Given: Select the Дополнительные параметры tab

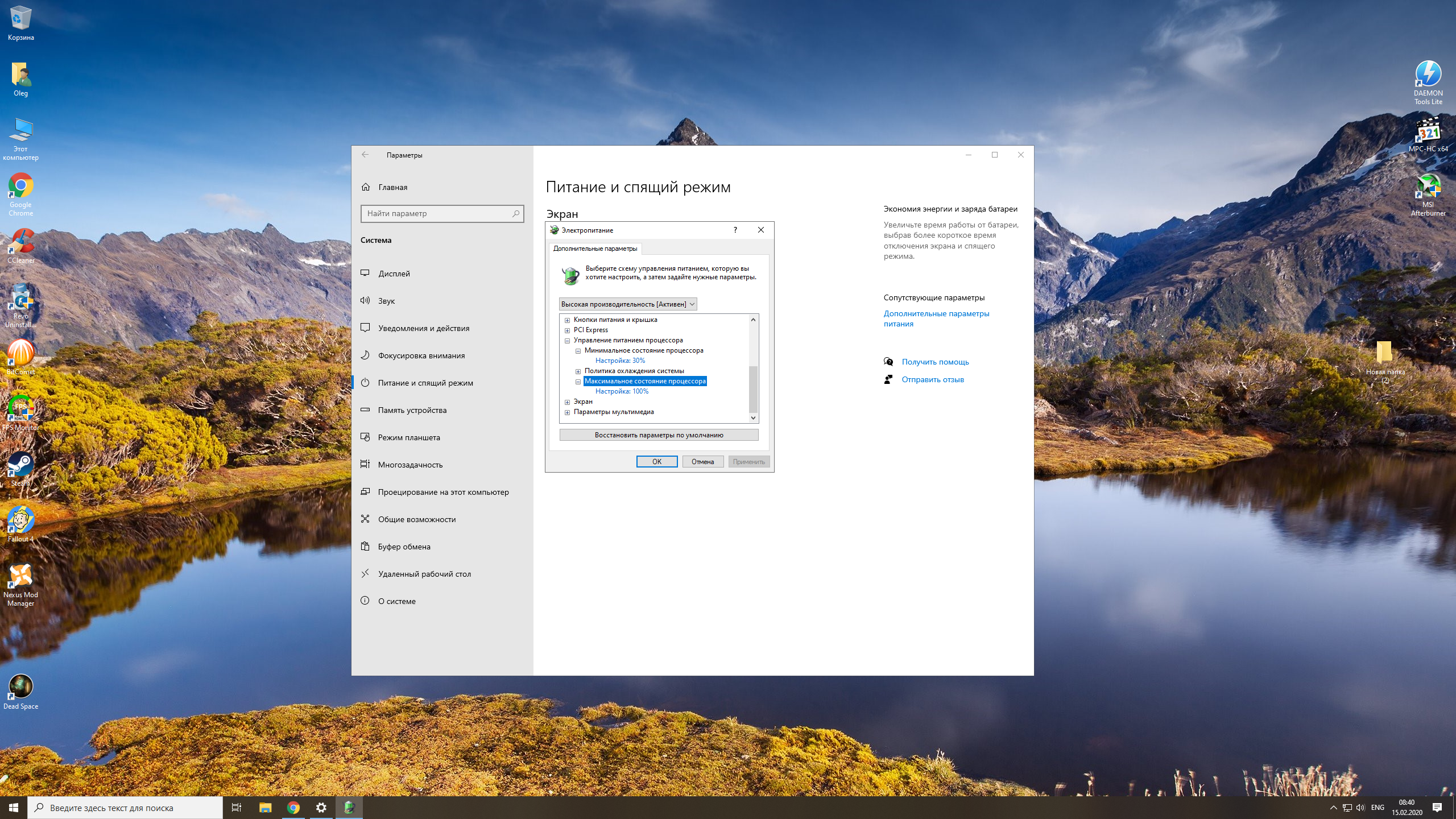Looking at the screenshot, I should click(x=595, y=249).
